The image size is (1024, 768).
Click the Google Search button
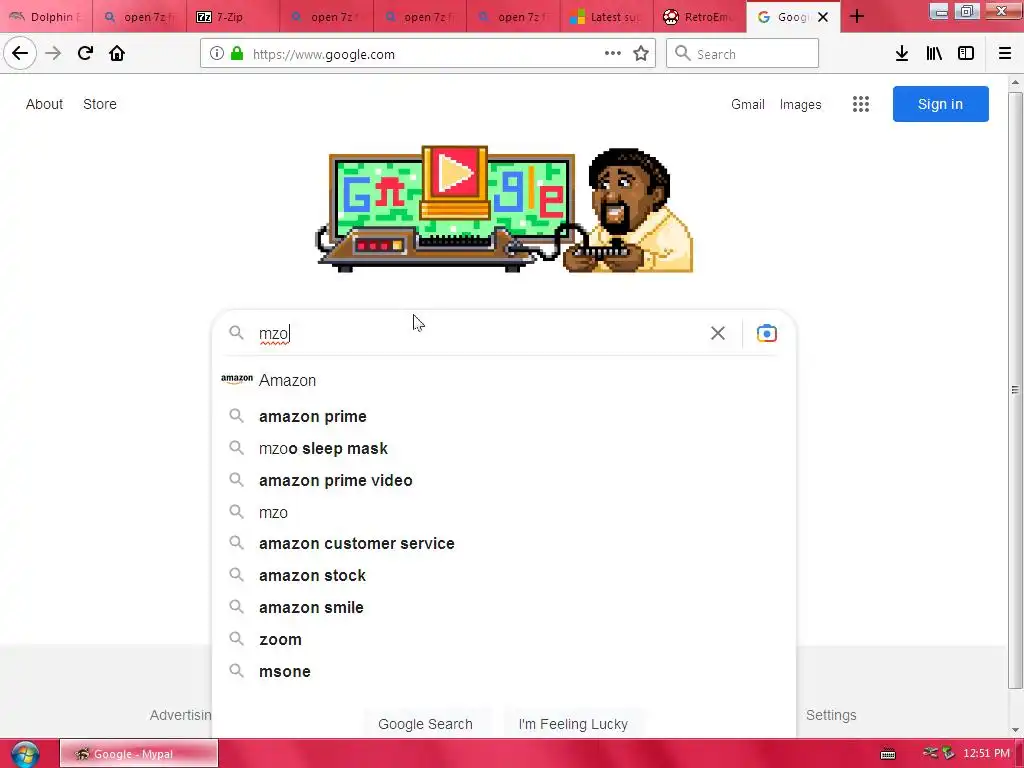(425, 724)
